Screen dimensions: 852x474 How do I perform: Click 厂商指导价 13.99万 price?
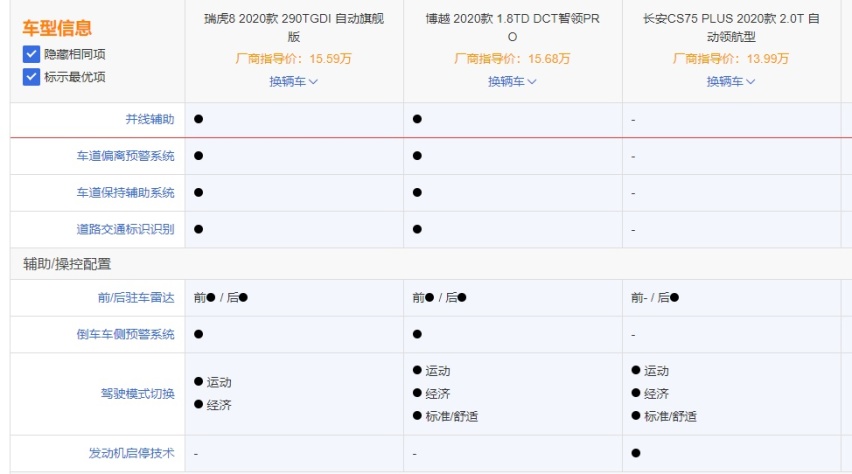730,59
